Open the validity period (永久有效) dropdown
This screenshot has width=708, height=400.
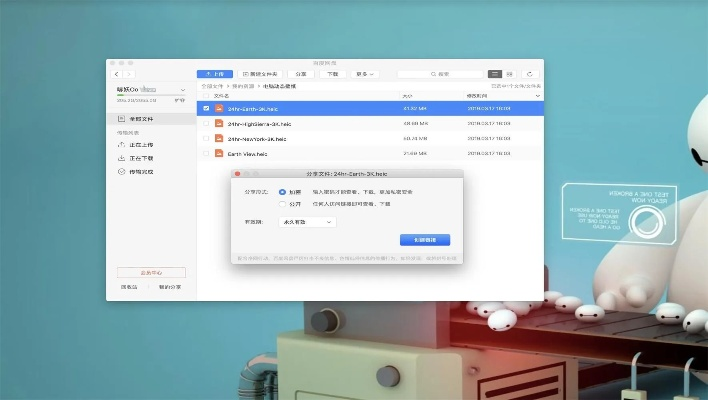(x=309, y=222)
